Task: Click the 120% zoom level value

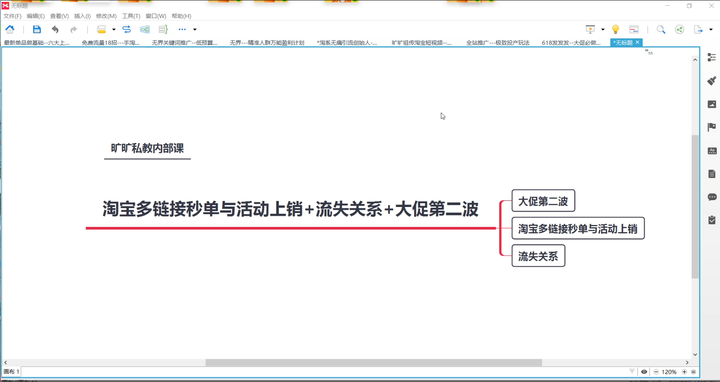Action: click(x=669, y=371)
